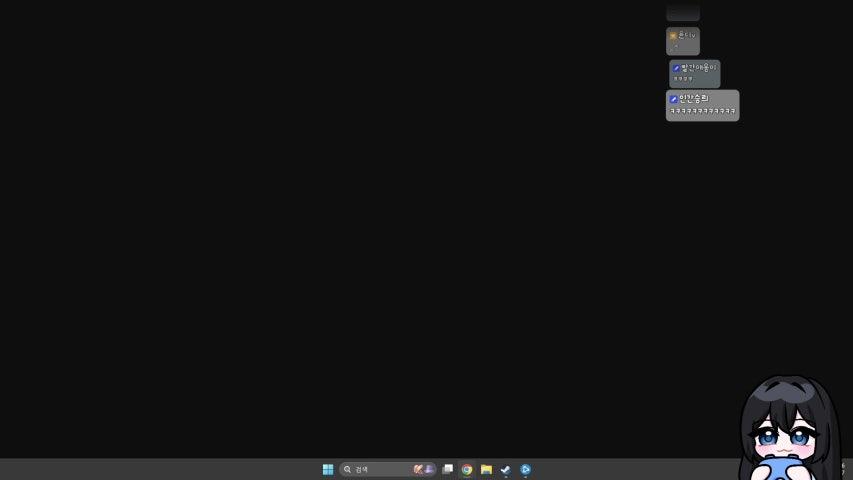This screenshot has height=480, width=853.
Task: Open the search highlights icon in search box
Action: click(423, 469)
